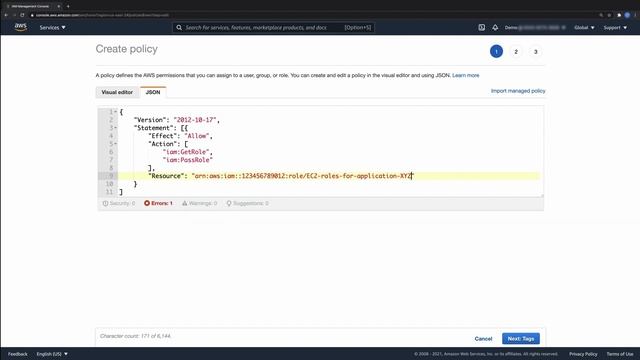Open the Support dropdown menu
Screen dimensions: 640x360
[x=615, y=27]
